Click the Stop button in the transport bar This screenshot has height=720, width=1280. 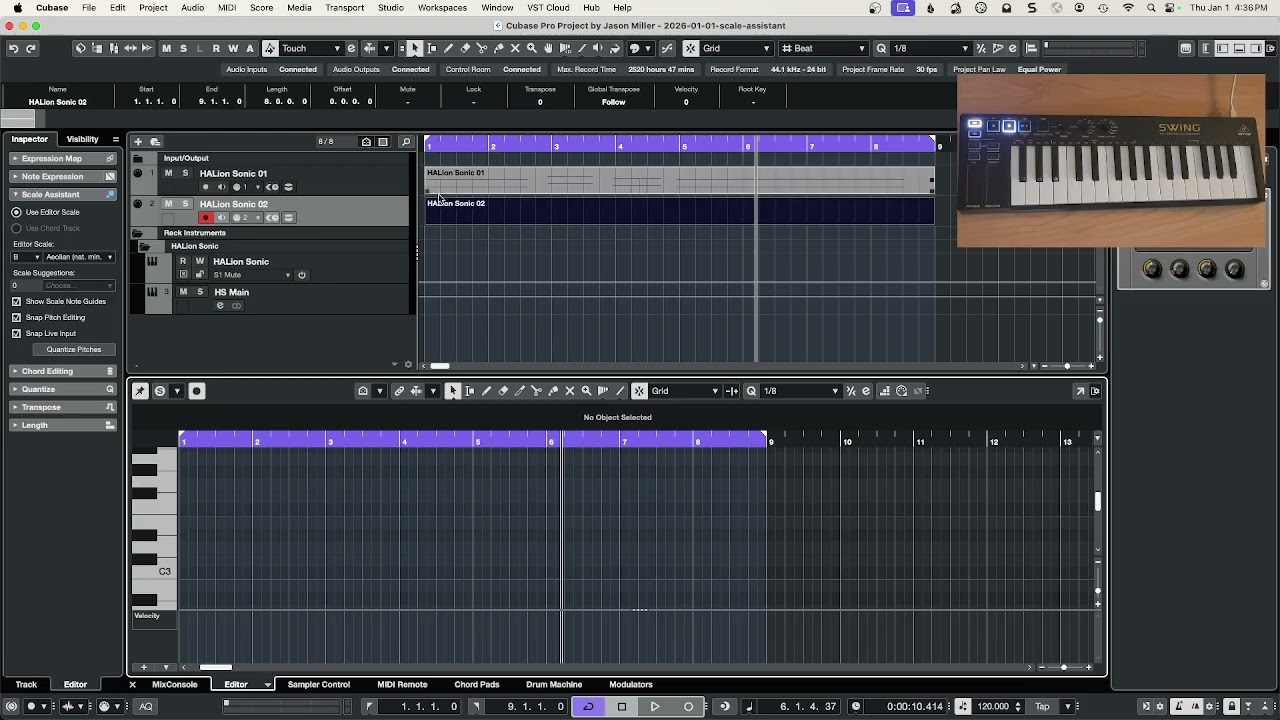[x=621, y=706]
